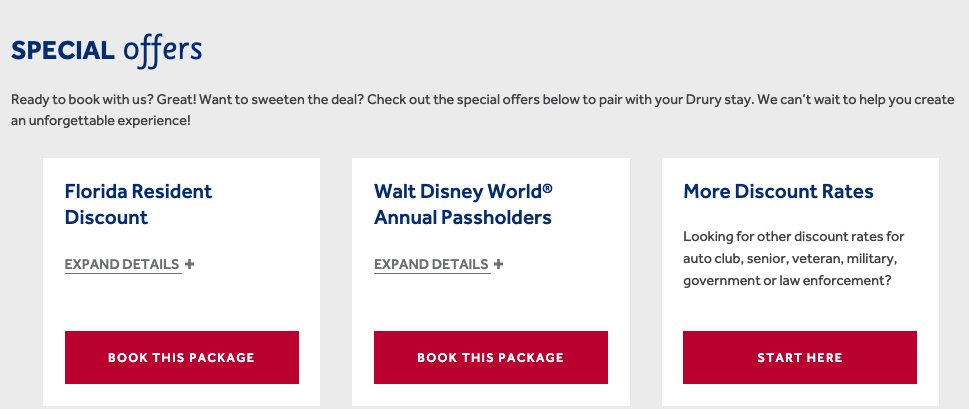Click 'auto club, senior, veteran, military' text line

pos(791,259)
